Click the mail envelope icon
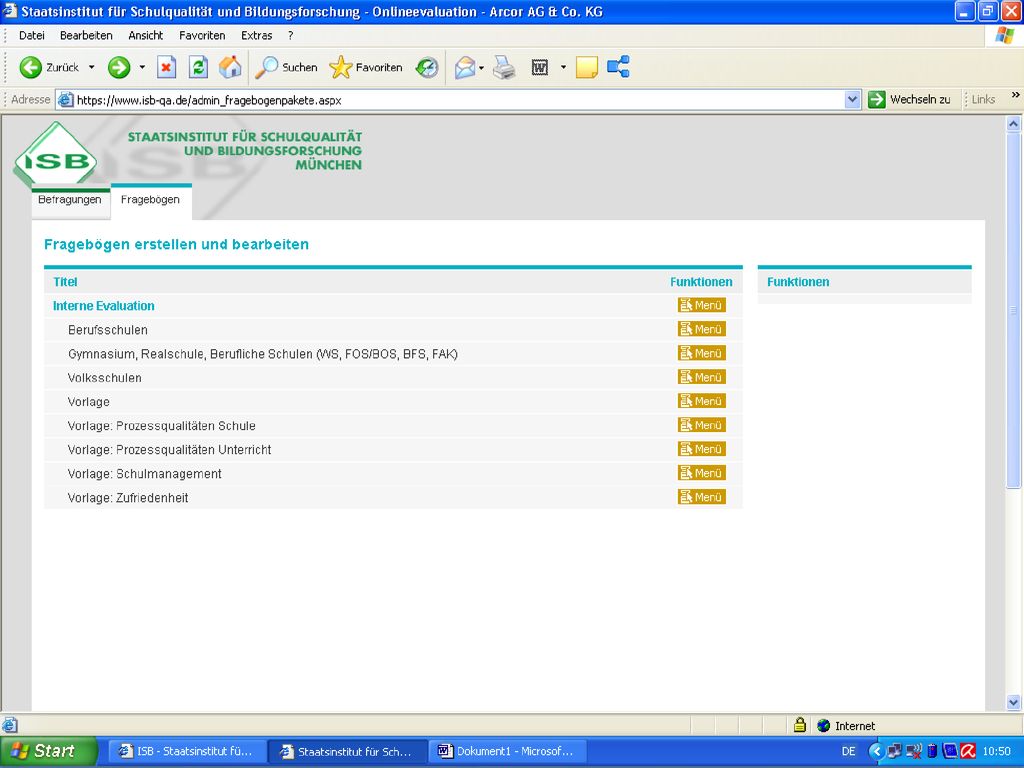This screenshot has width=1024, height=768. (x=465, y=67)
